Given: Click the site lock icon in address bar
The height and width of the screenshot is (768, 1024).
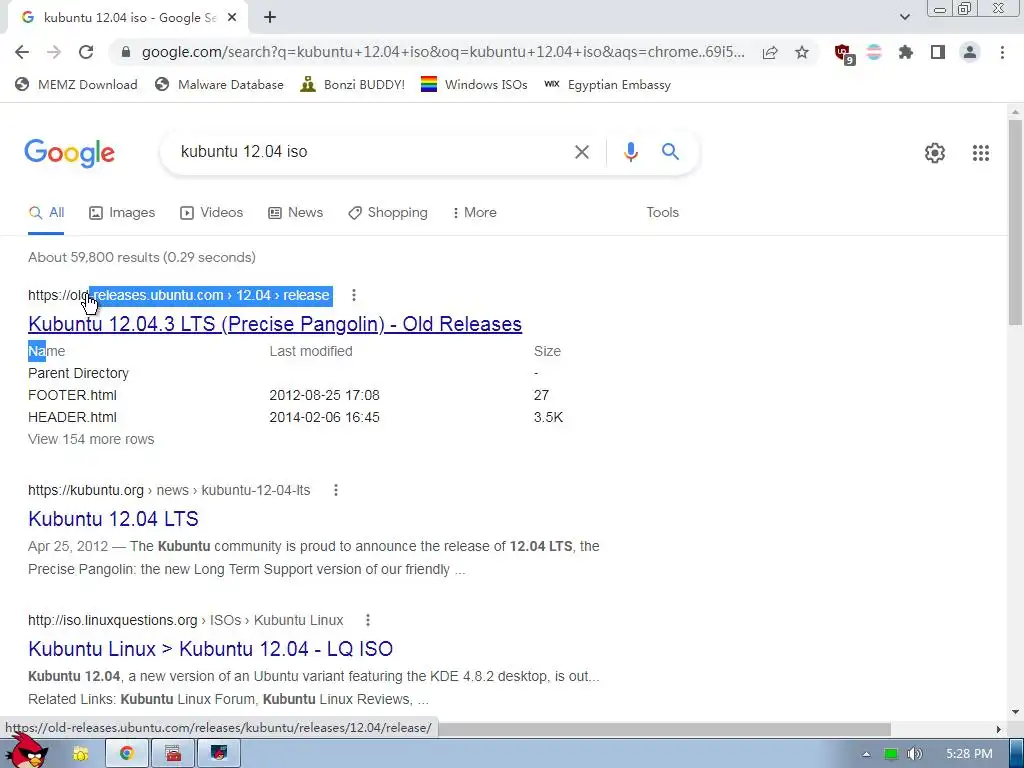Looking at the screenshot, I should click(126, 52).
